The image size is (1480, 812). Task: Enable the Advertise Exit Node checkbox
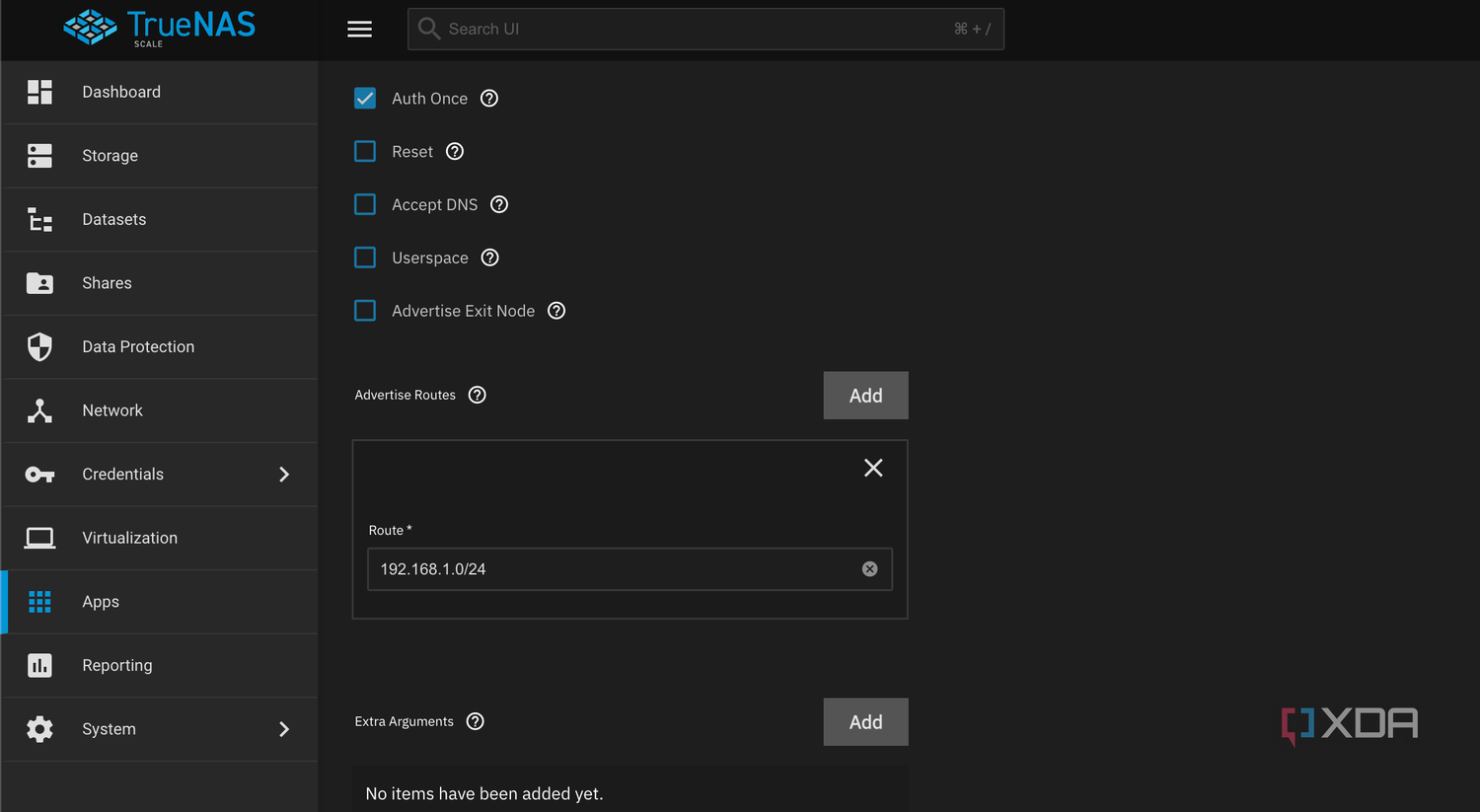click(x=365, y=311)
